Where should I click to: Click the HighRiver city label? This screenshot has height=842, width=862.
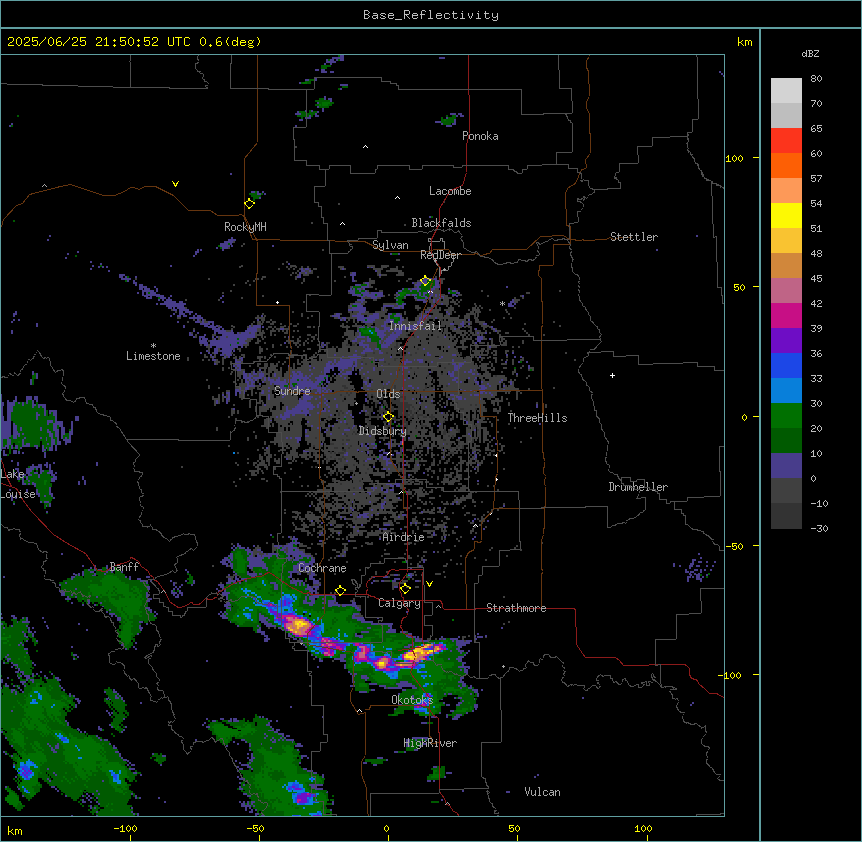[x=430, y=743]
